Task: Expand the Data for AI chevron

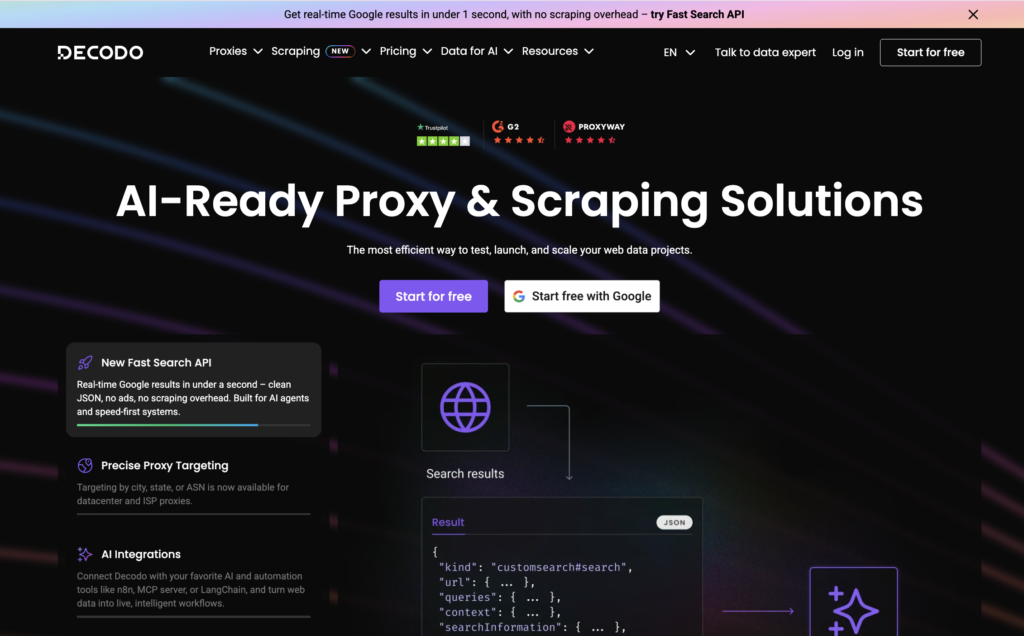Action: point(508,51)
